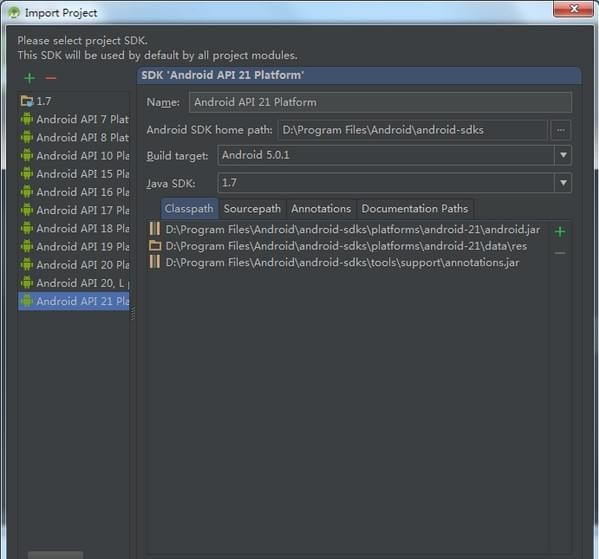The height and width of the screenshot is (559, 599).
Task: Switch to the Classpath tab
Action: 189,209
